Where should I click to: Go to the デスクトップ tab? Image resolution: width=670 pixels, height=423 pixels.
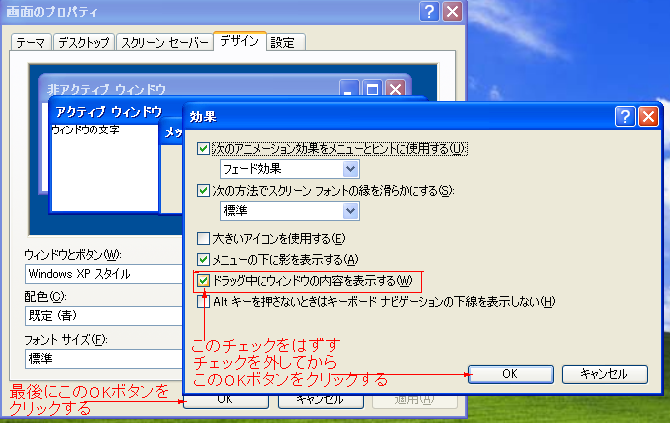(81, 43)
